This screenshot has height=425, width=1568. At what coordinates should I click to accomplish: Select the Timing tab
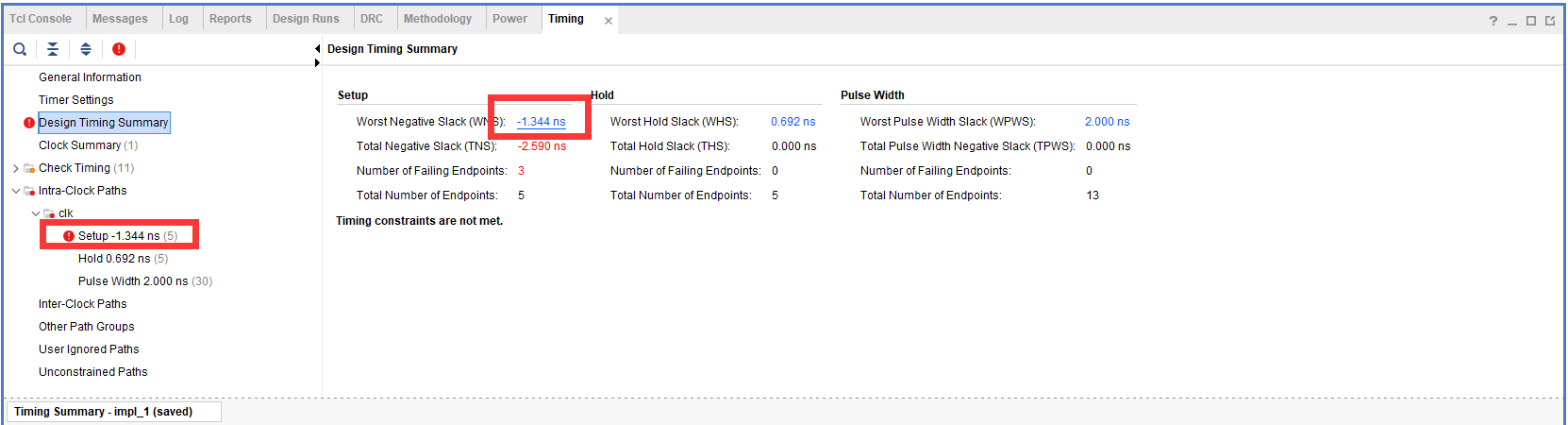(x=566, y=19)
